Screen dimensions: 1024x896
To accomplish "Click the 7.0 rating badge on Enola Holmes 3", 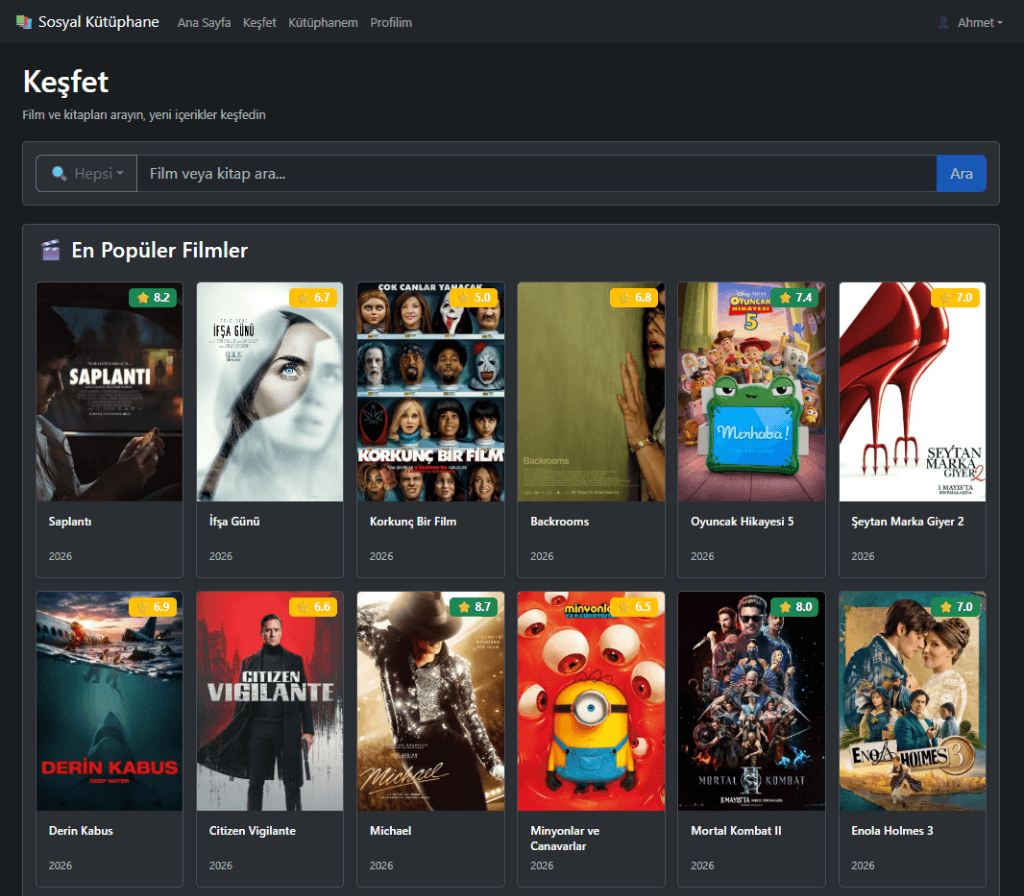I will click(955, 607).
